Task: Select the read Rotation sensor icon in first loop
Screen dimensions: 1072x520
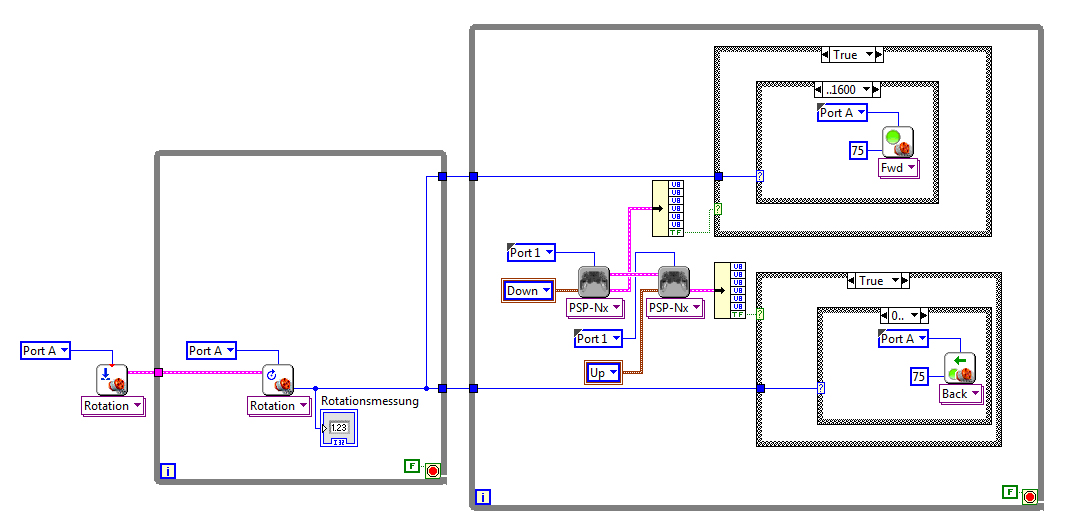Action: point(278,379)
